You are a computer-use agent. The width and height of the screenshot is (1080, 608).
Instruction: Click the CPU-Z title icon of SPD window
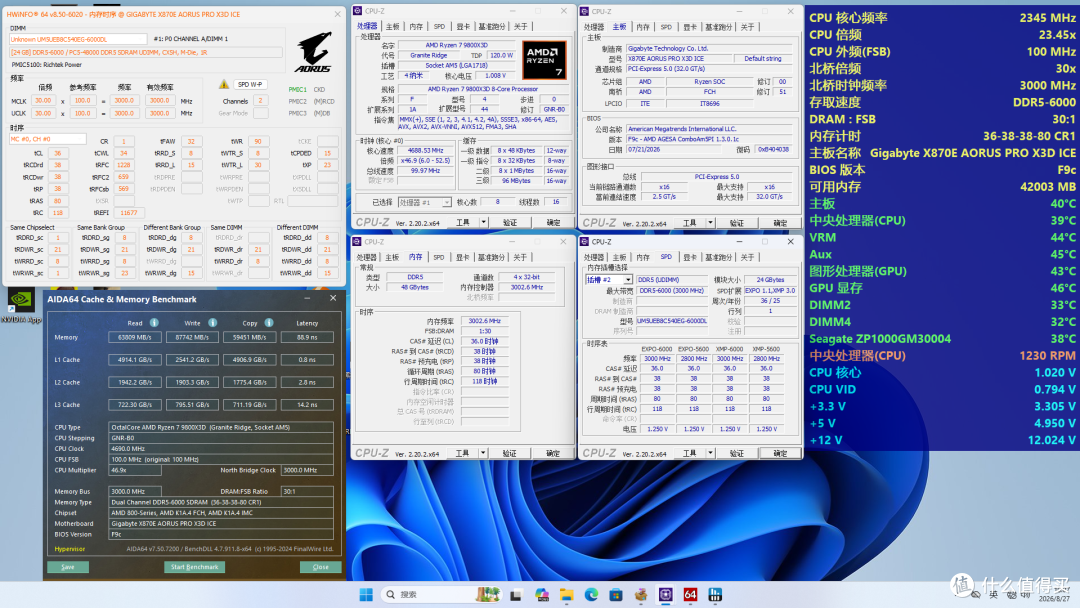click(x=585, y=242)
